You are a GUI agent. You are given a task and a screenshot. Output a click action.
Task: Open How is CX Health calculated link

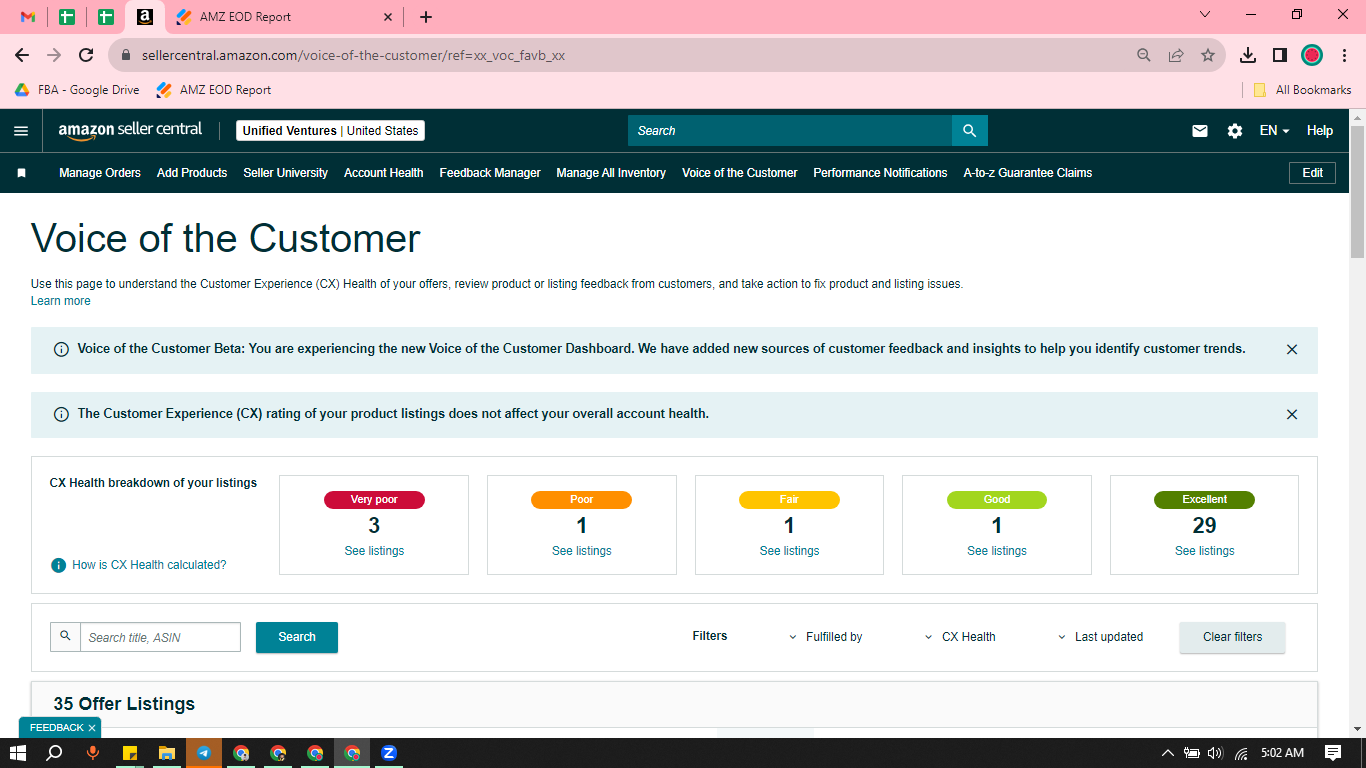pyautogui.click(x=149, y=565)
